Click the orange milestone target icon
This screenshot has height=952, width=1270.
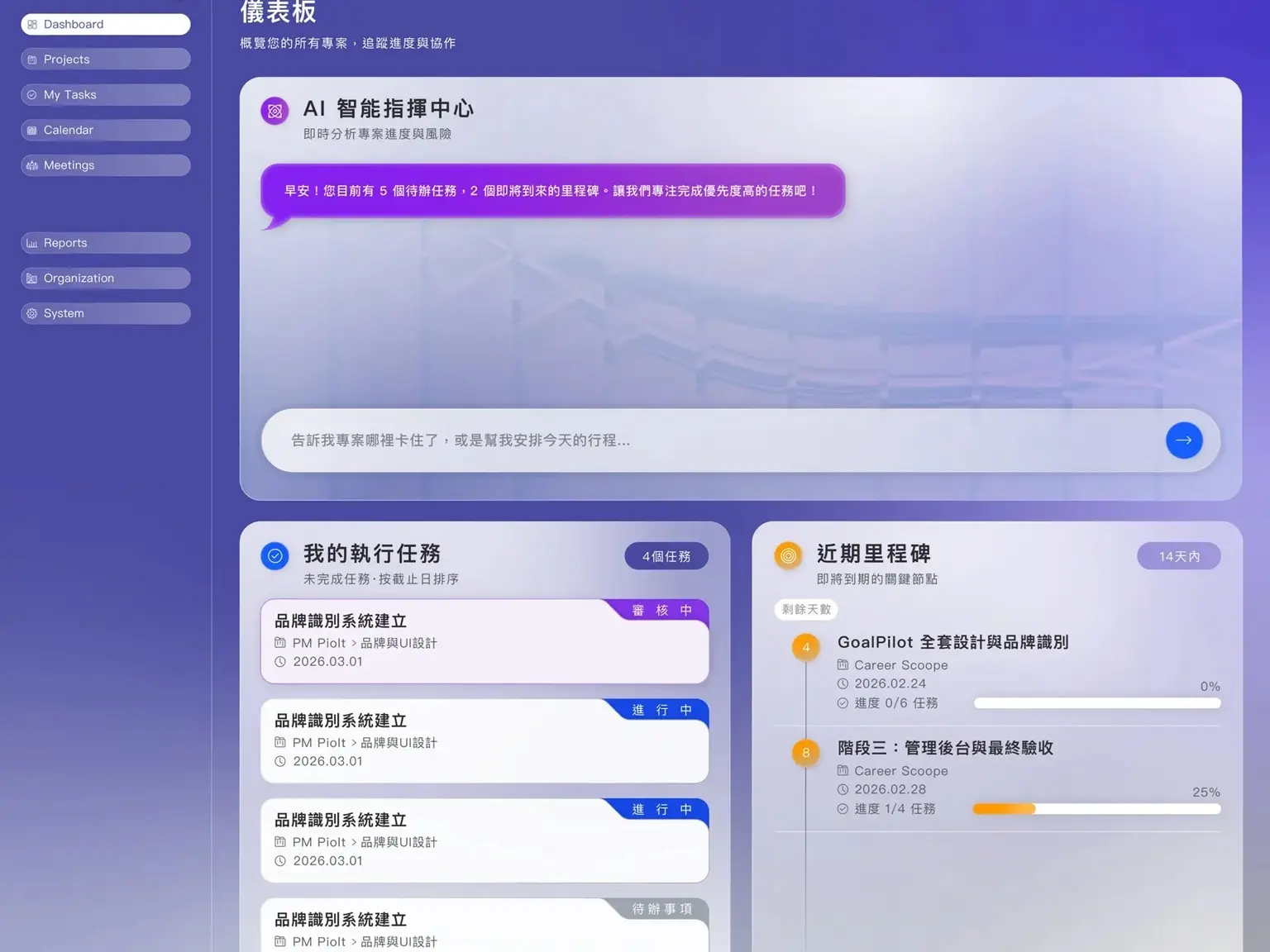pos(788,556)
